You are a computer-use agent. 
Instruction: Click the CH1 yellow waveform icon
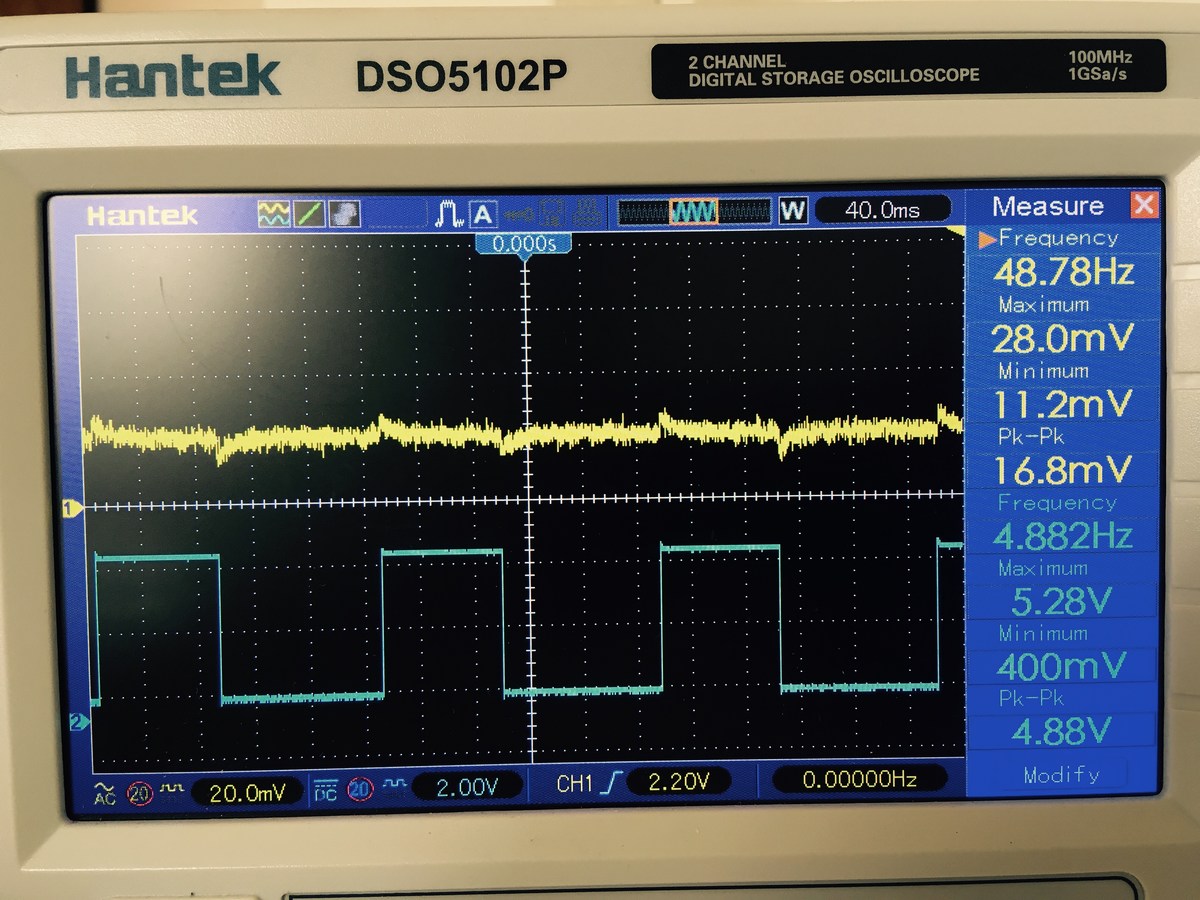[171, 789]
